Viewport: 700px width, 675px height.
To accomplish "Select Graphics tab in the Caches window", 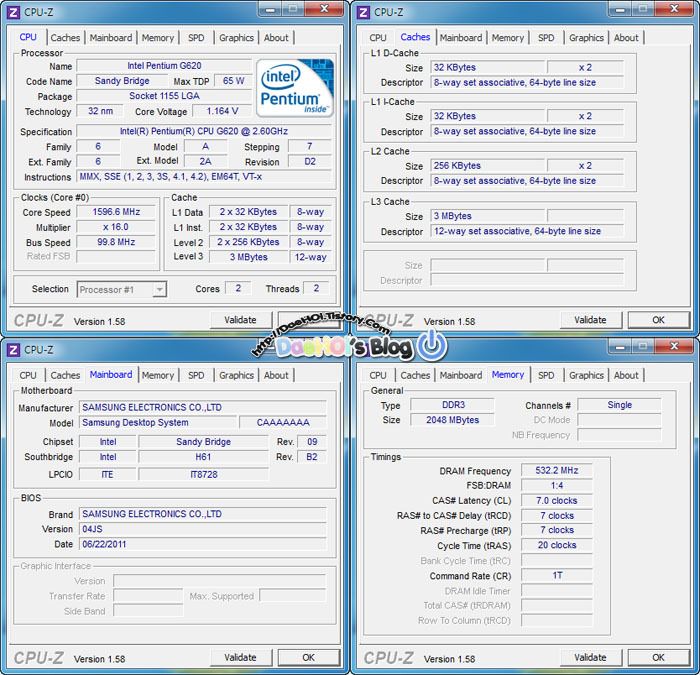I will click(x=586, y=38).
